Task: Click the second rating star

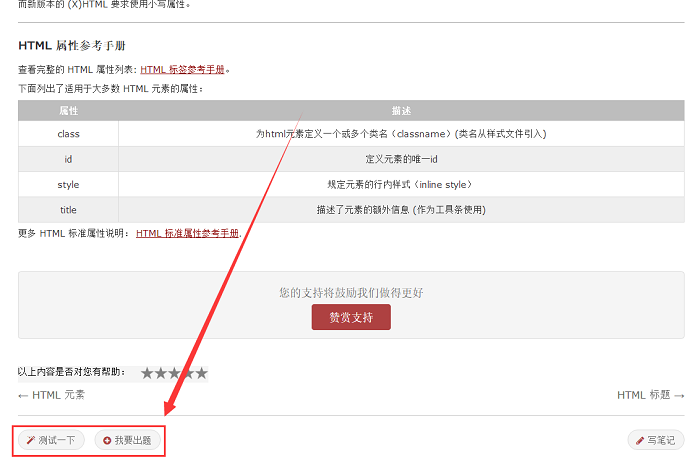Action: tap(161, 373)
